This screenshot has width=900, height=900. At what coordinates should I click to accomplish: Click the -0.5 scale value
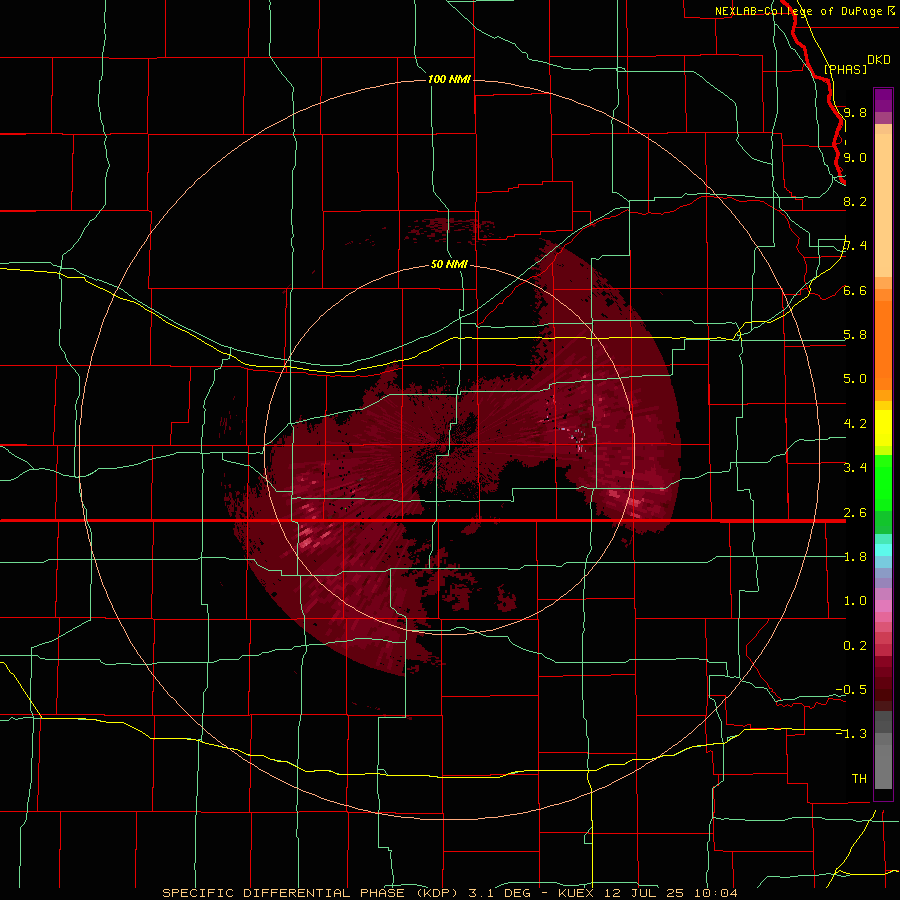(x=851, y=690)
